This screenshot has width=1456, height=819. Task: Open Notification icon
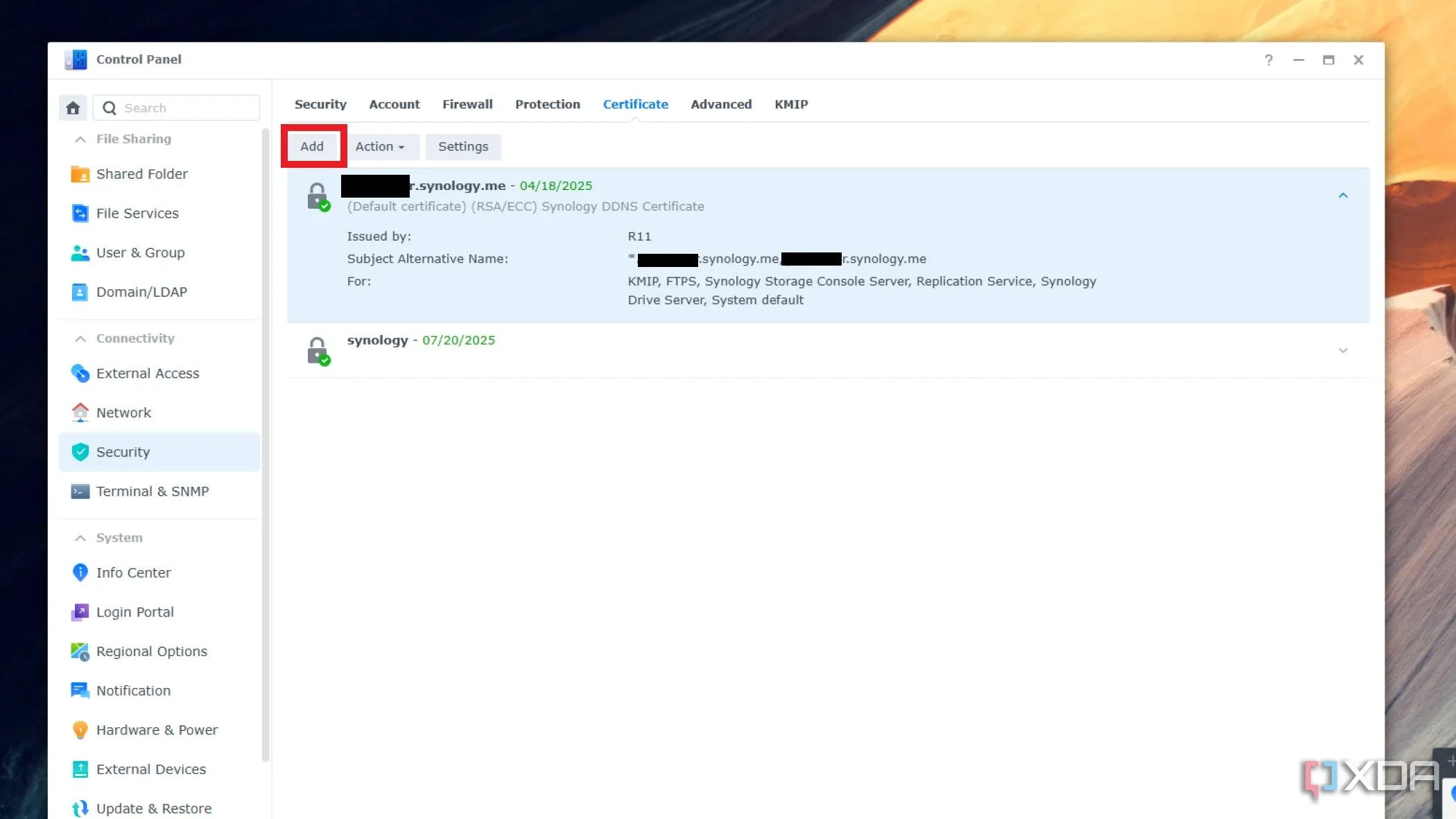tap(80, 691)
